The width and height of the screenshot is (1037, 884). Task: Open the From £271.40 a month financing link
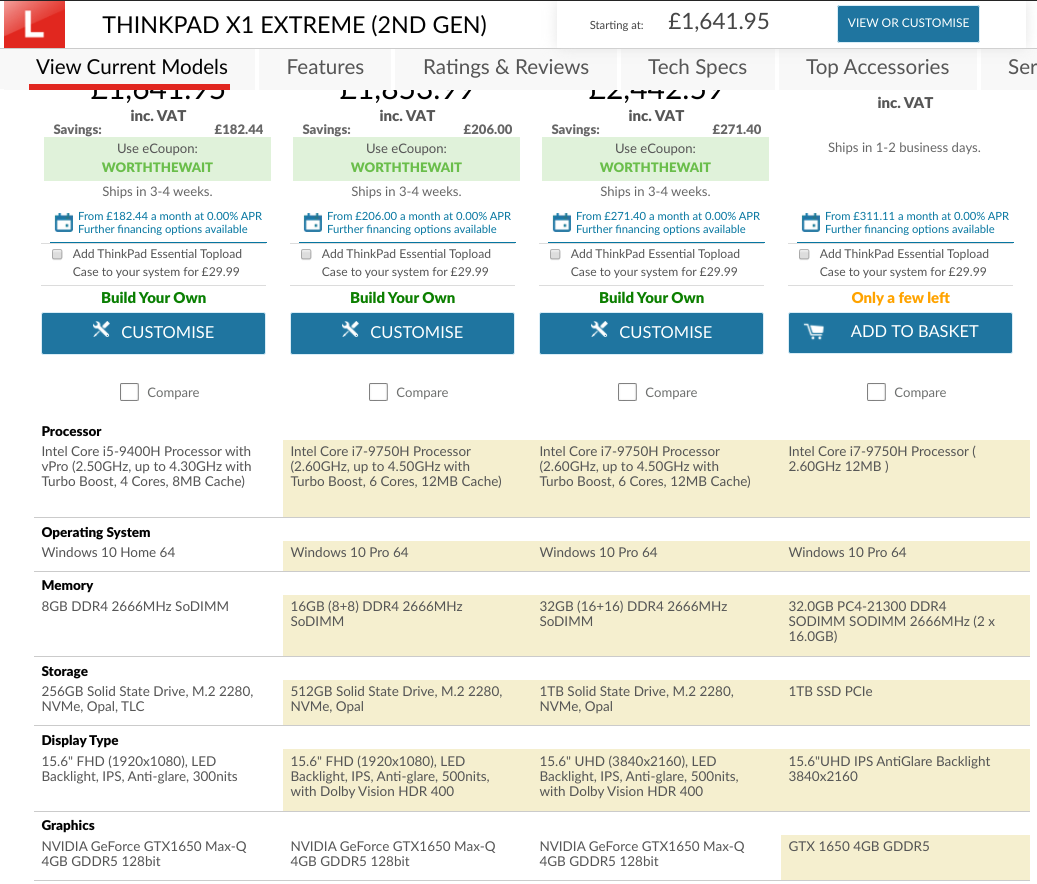tap(668, 216)
